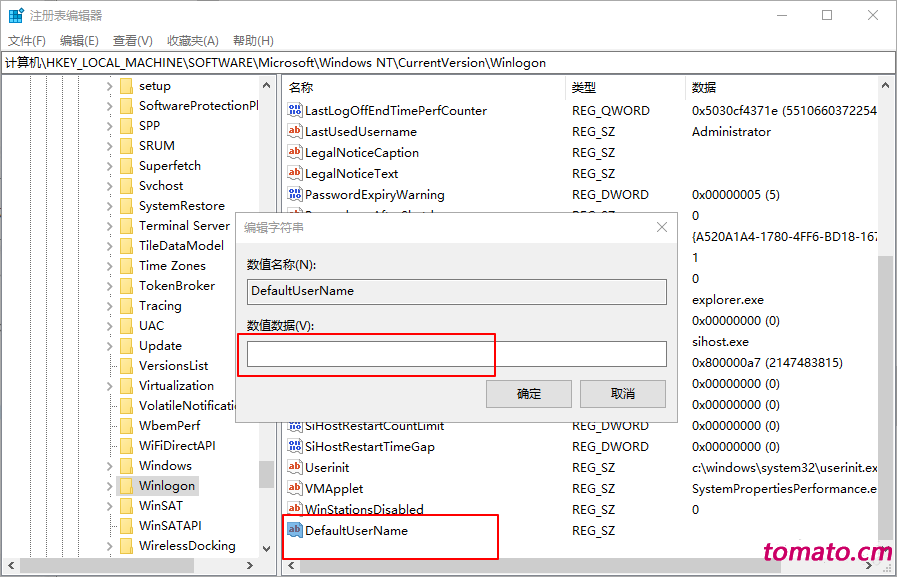897x577 pixels.
Task: Select the VMApplet string value icon
Action: click(x=295, y=488)
